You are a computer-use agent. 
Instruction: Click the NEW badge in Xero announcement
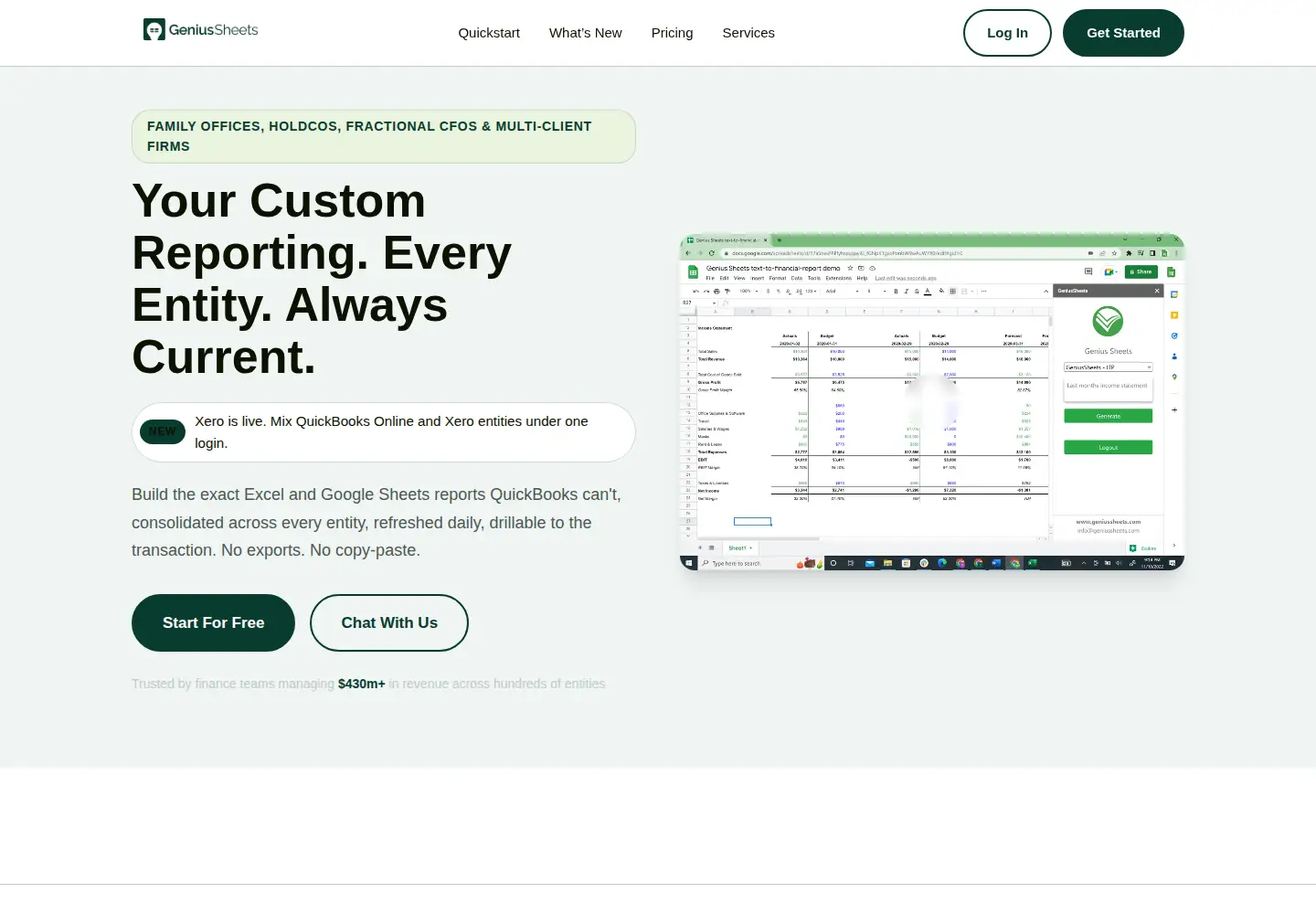pyautogui.click(x=163, y=431)
